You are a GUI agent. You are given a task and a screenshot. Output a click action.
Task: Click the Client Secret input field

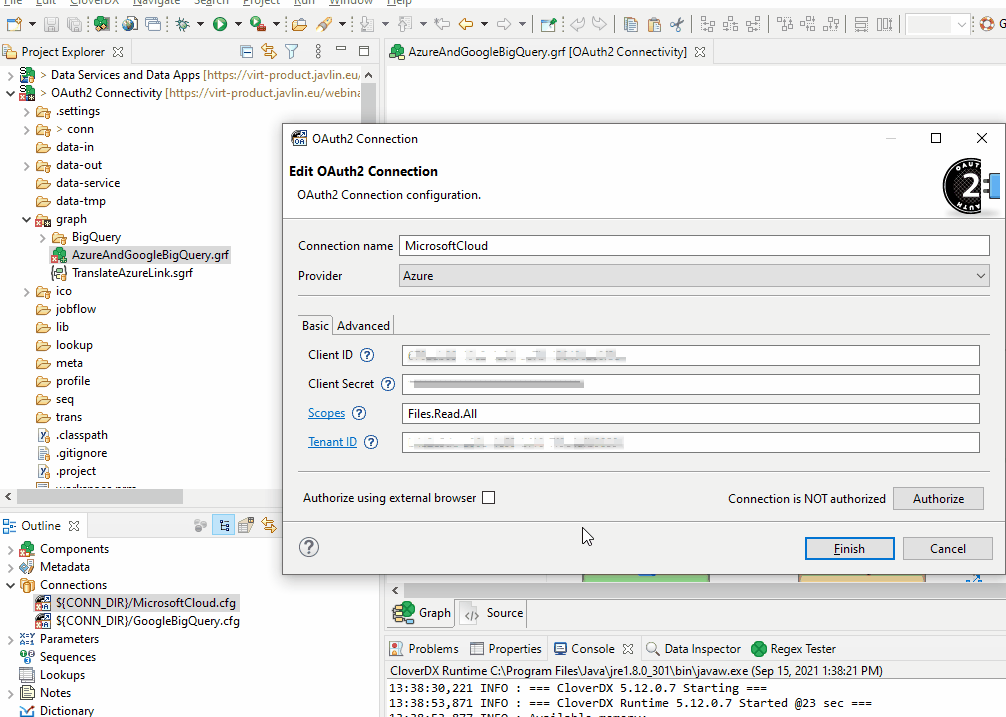(690, 384)
